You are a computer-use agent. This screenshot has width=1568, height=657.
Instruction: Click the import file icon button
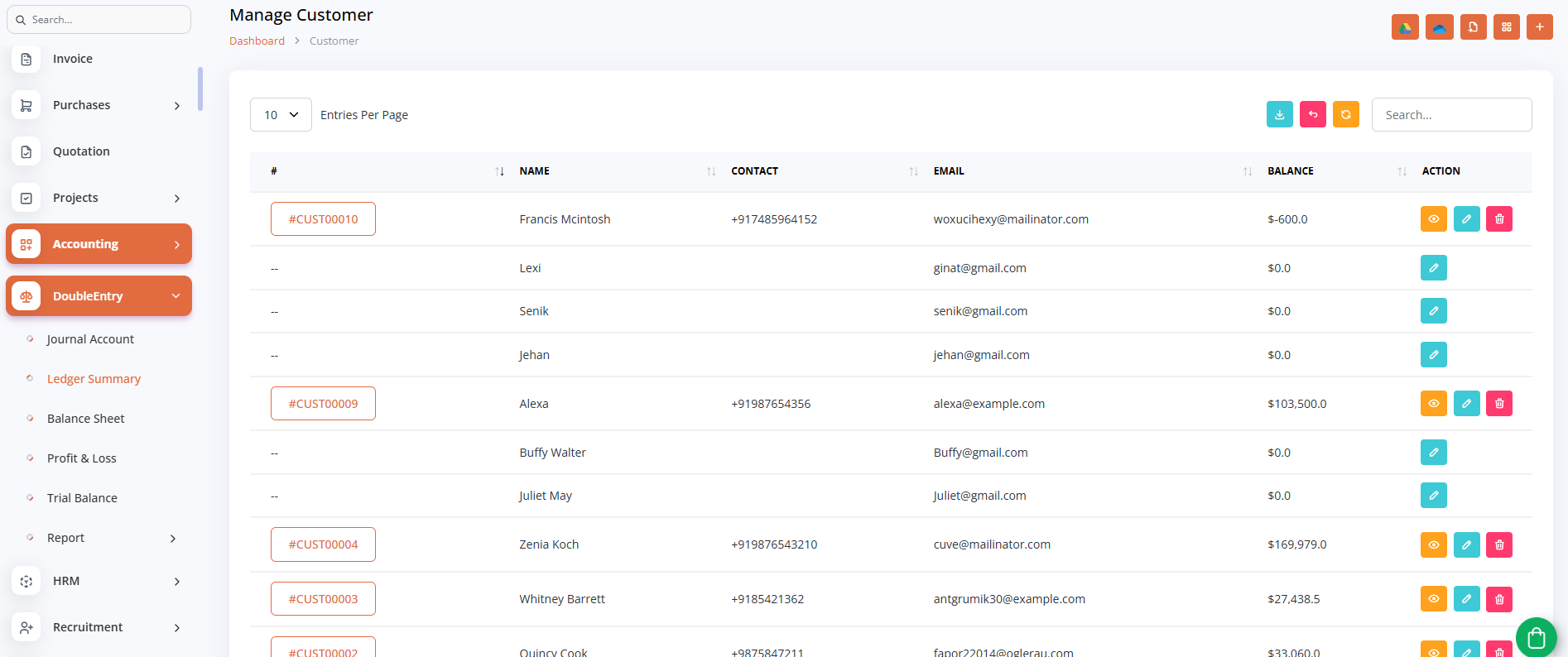1473,27
